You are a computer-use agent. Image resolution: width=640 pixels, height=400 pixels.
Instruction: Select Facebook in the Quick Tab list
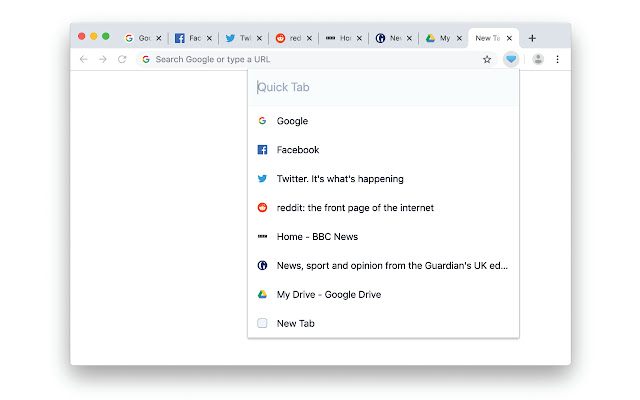(383, 150)
